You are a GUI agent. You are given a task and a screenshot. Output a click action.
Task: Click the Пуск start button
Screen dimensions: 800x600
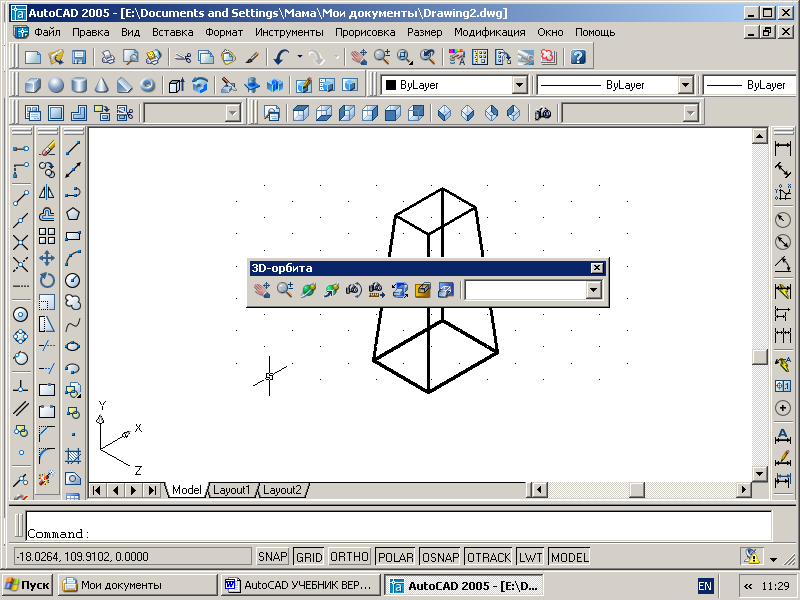point(27,585)
